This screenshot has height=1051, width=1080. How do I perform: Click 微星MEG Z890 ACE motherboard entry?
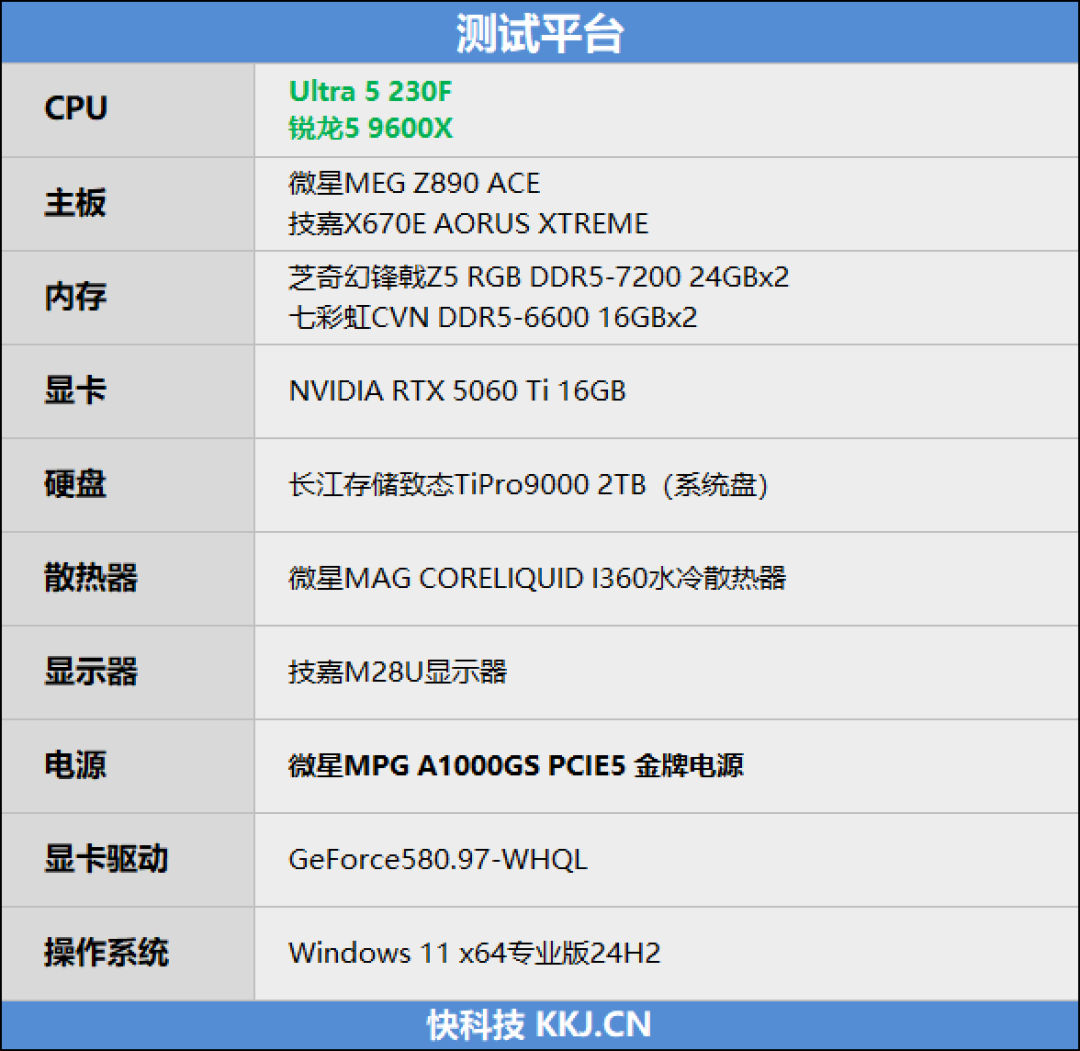click(x=414, y=183)
